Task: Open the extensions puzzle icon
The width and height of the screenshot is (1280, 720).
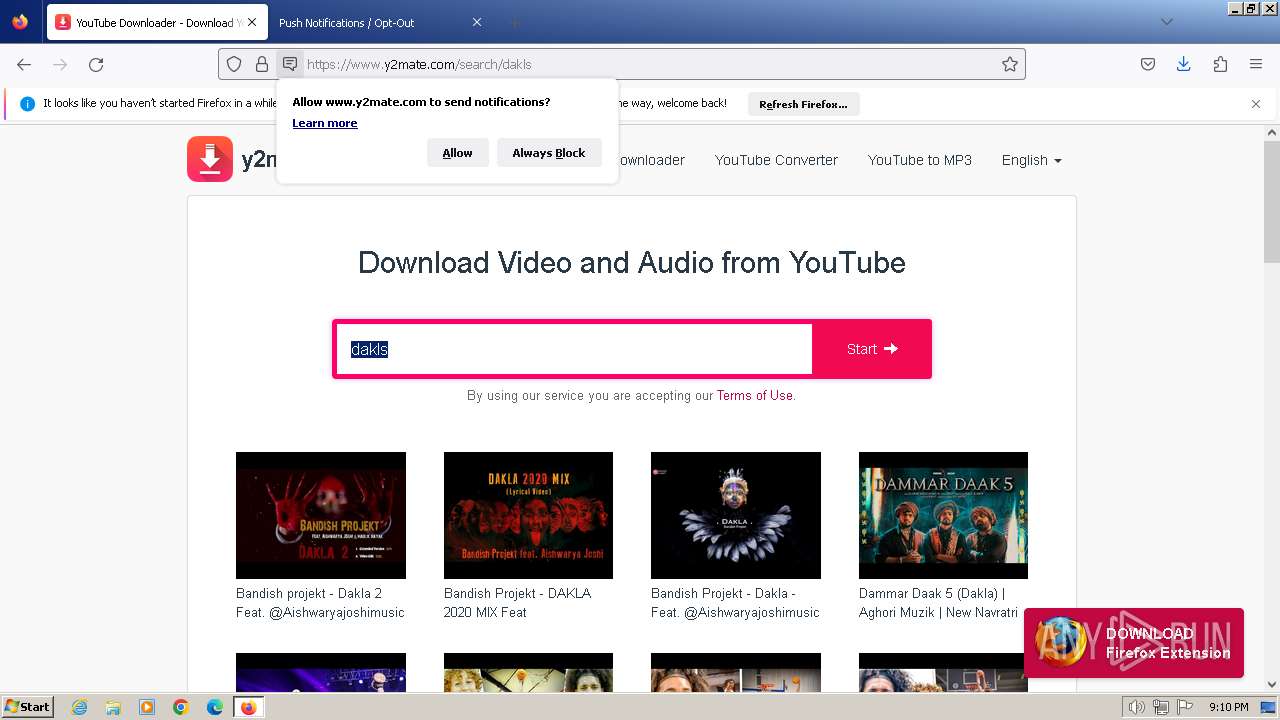Action: 1220,64
